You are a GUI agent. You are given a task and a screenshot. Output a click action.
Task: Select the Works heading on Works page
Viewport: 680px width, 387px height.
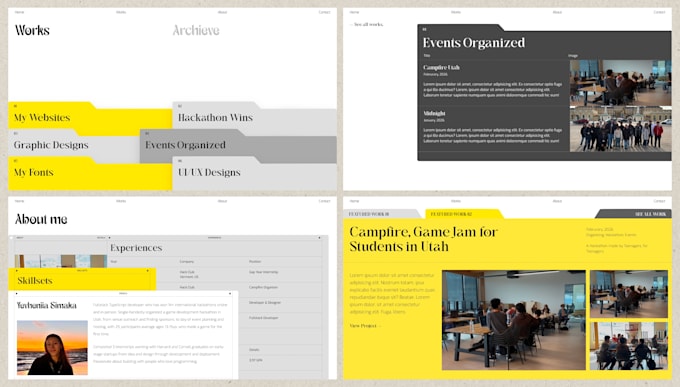32,30
